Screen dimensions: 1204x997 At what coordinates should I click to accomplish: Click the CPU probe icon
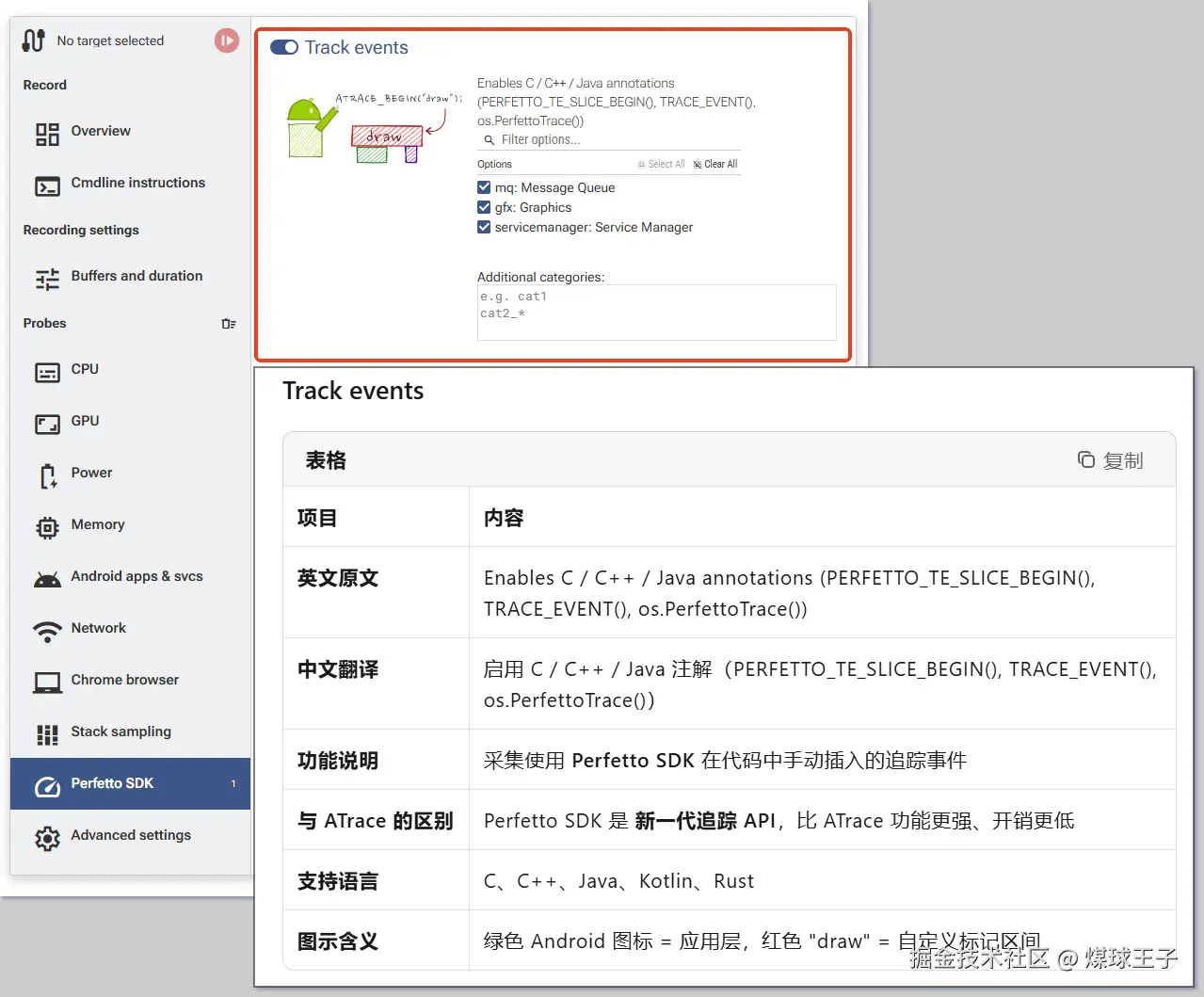pyautogui.click(x=47, y=373)
